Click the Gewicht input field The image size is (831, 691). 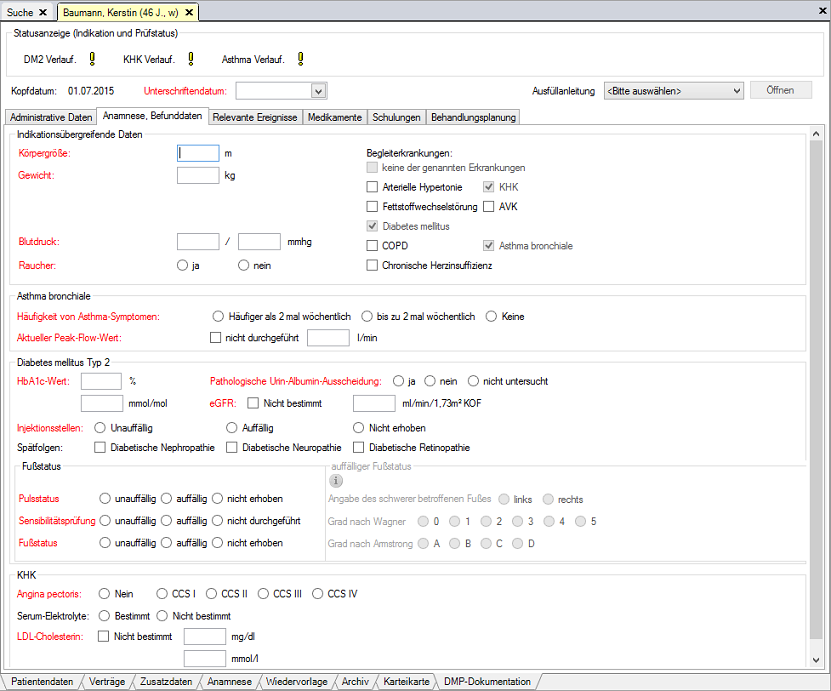(198, 175)
